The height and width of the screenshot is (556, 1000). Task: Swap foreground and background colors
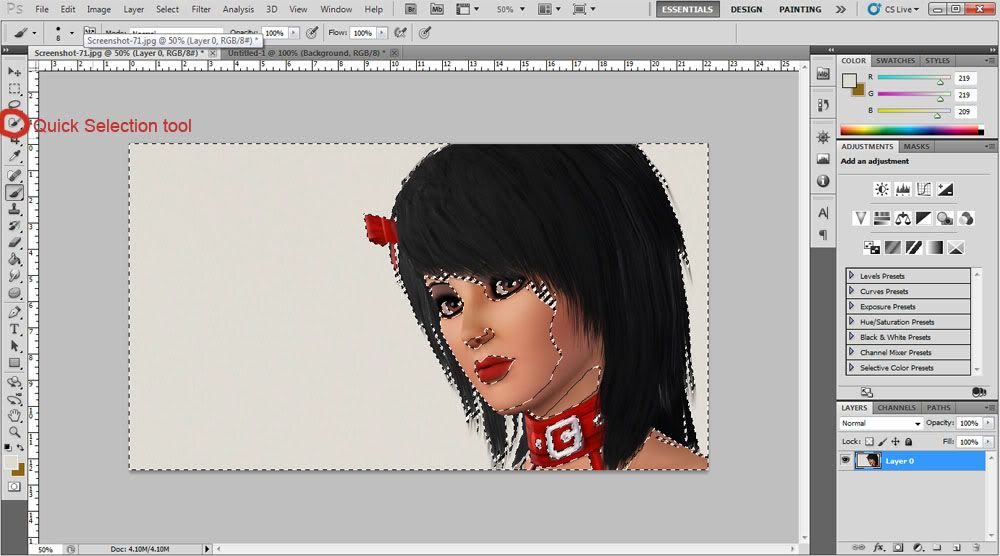coord(21,448)
